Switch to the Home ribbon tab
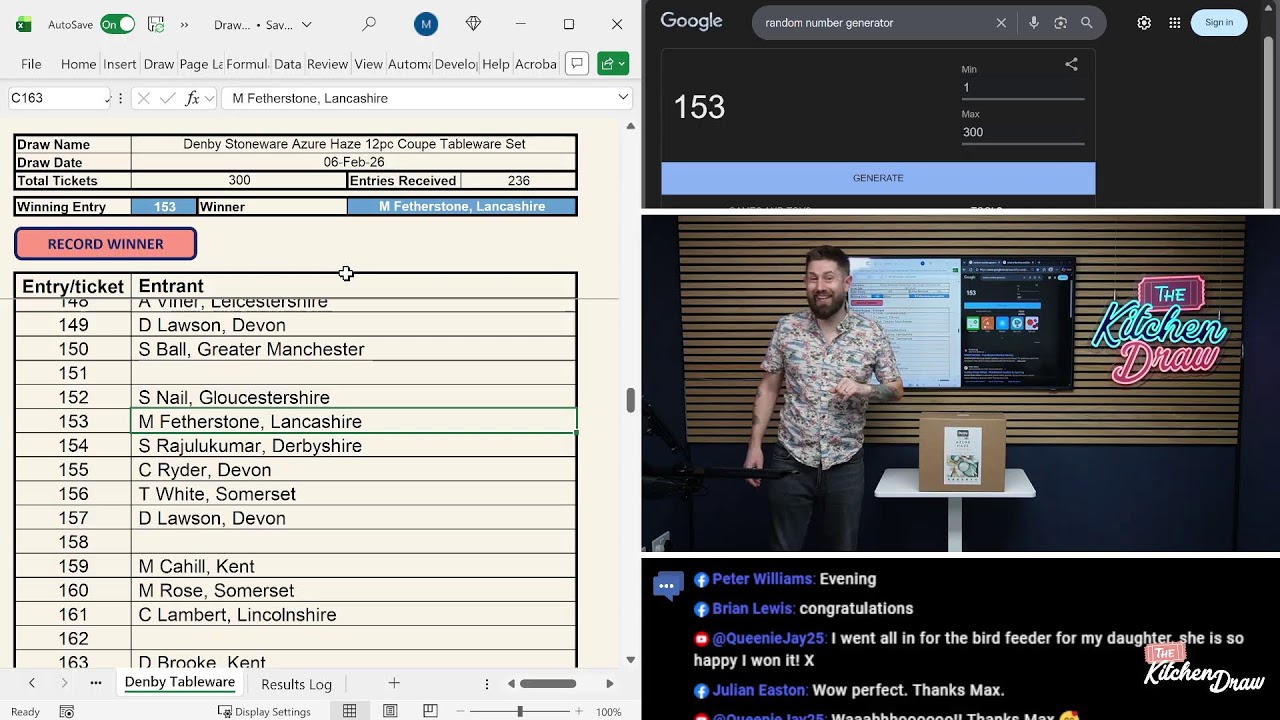1280x720 pixels. click(x=78, y=64)
